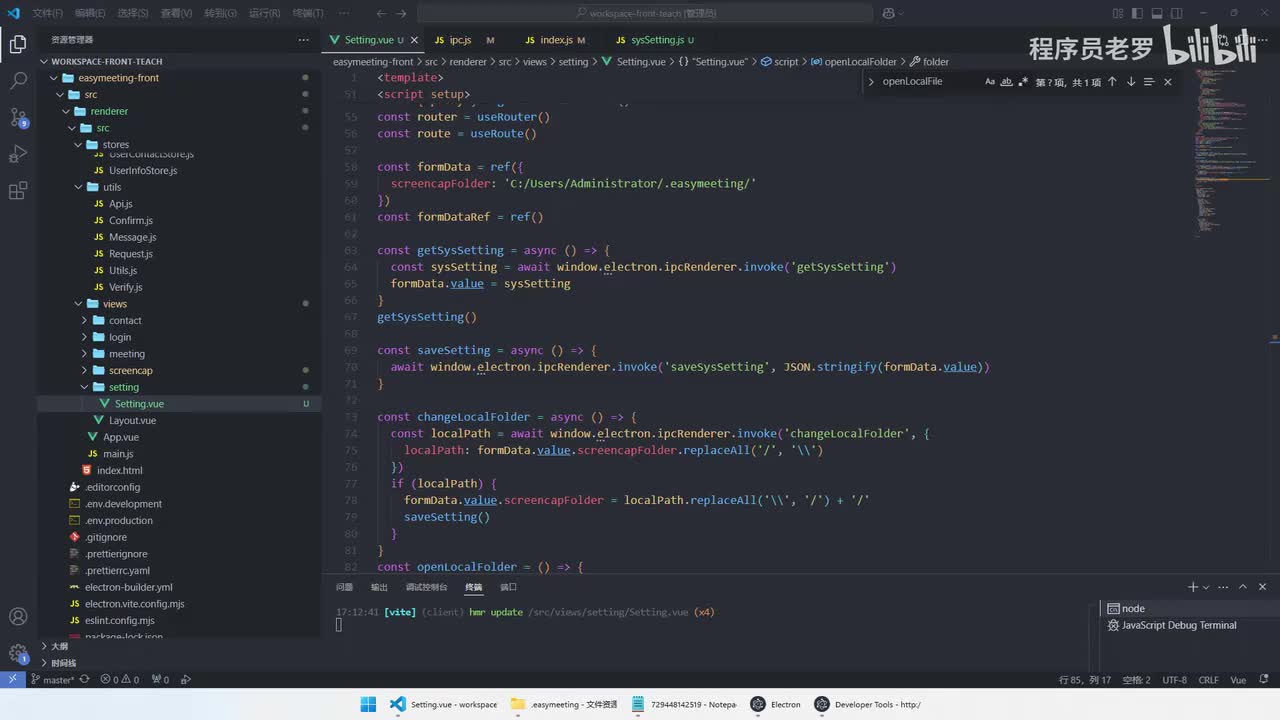
Task: Switch to the ipc.js editor tab
Action: coord(460,40)
